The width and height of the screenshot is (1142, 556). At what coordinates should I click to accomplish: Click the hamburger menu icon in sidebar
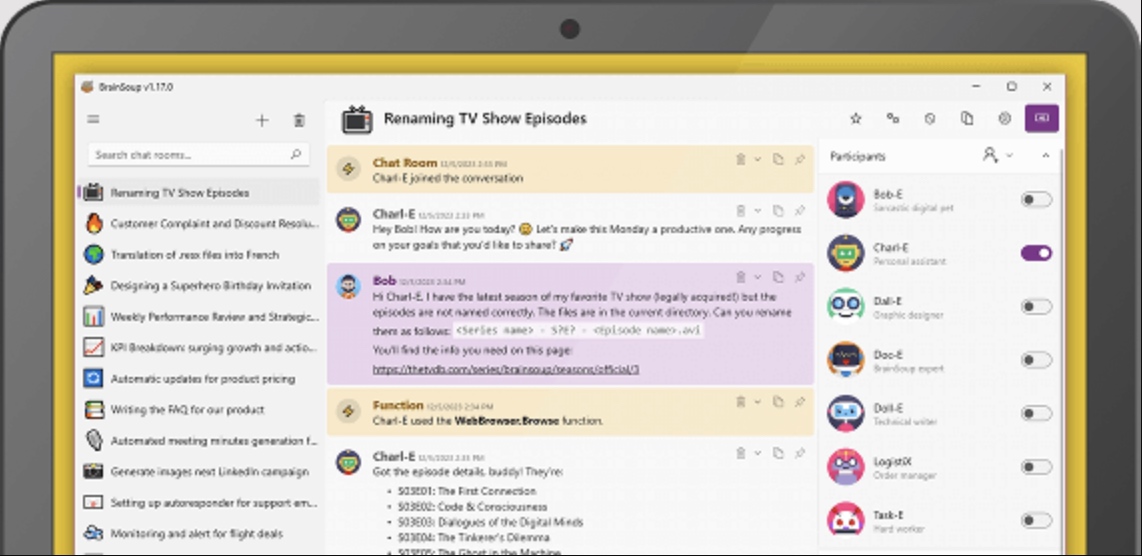point(93,120)
